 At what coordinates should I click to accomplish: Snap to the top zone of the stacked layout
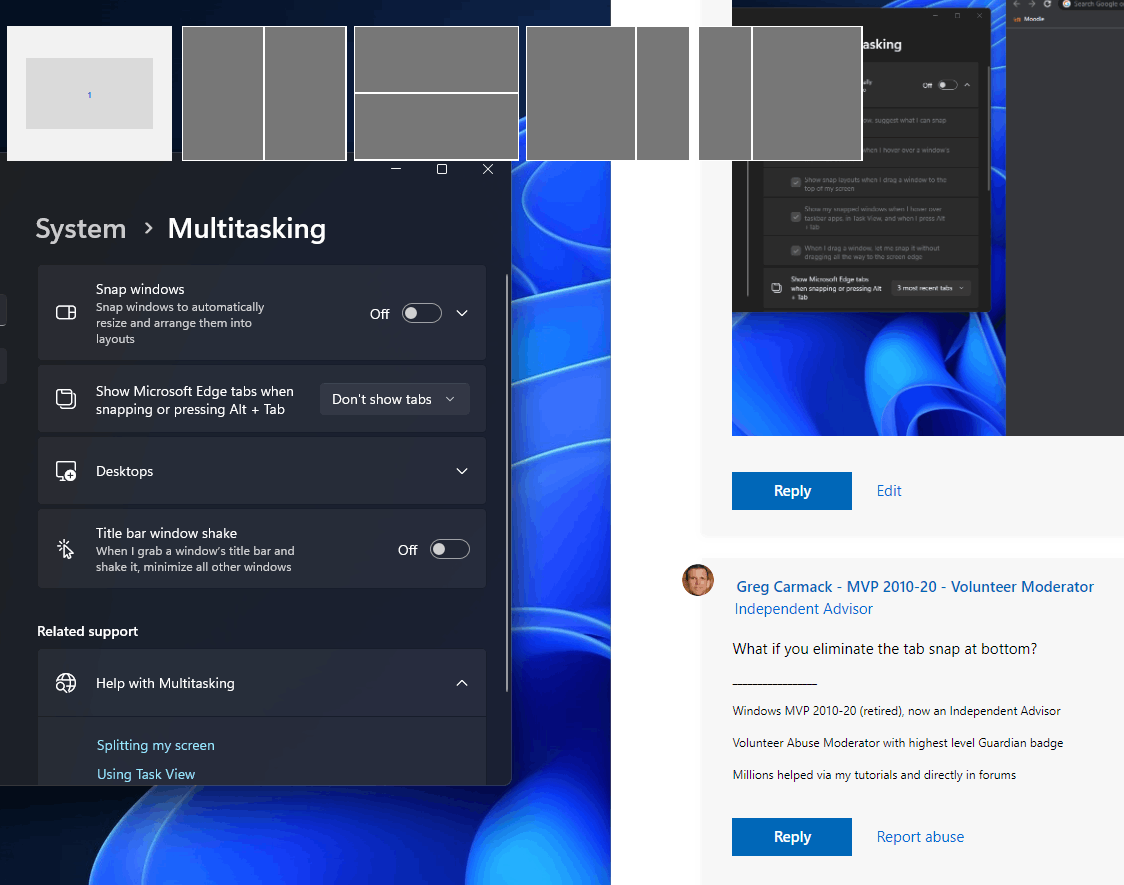coord(437,59)
